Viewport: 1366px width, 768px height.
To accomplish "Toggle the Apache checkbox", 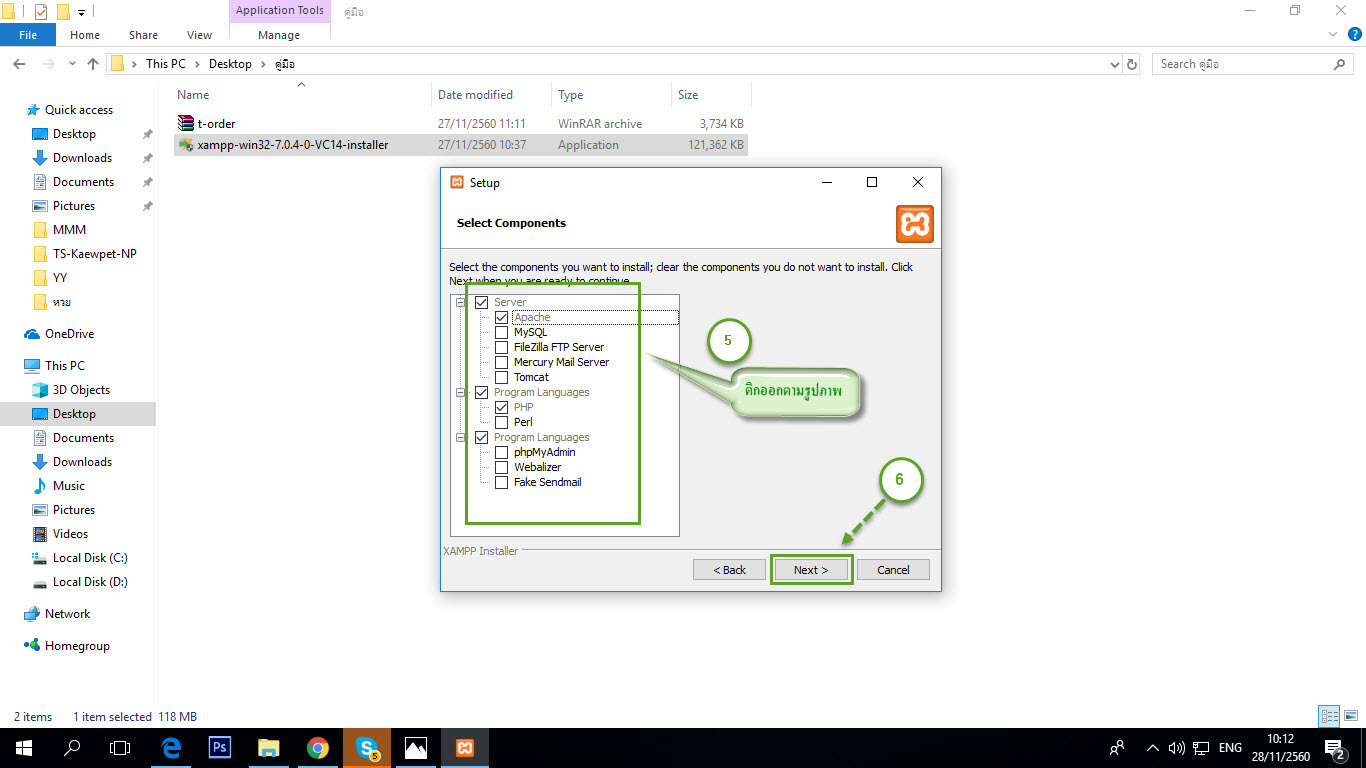I will click(502, 317).
